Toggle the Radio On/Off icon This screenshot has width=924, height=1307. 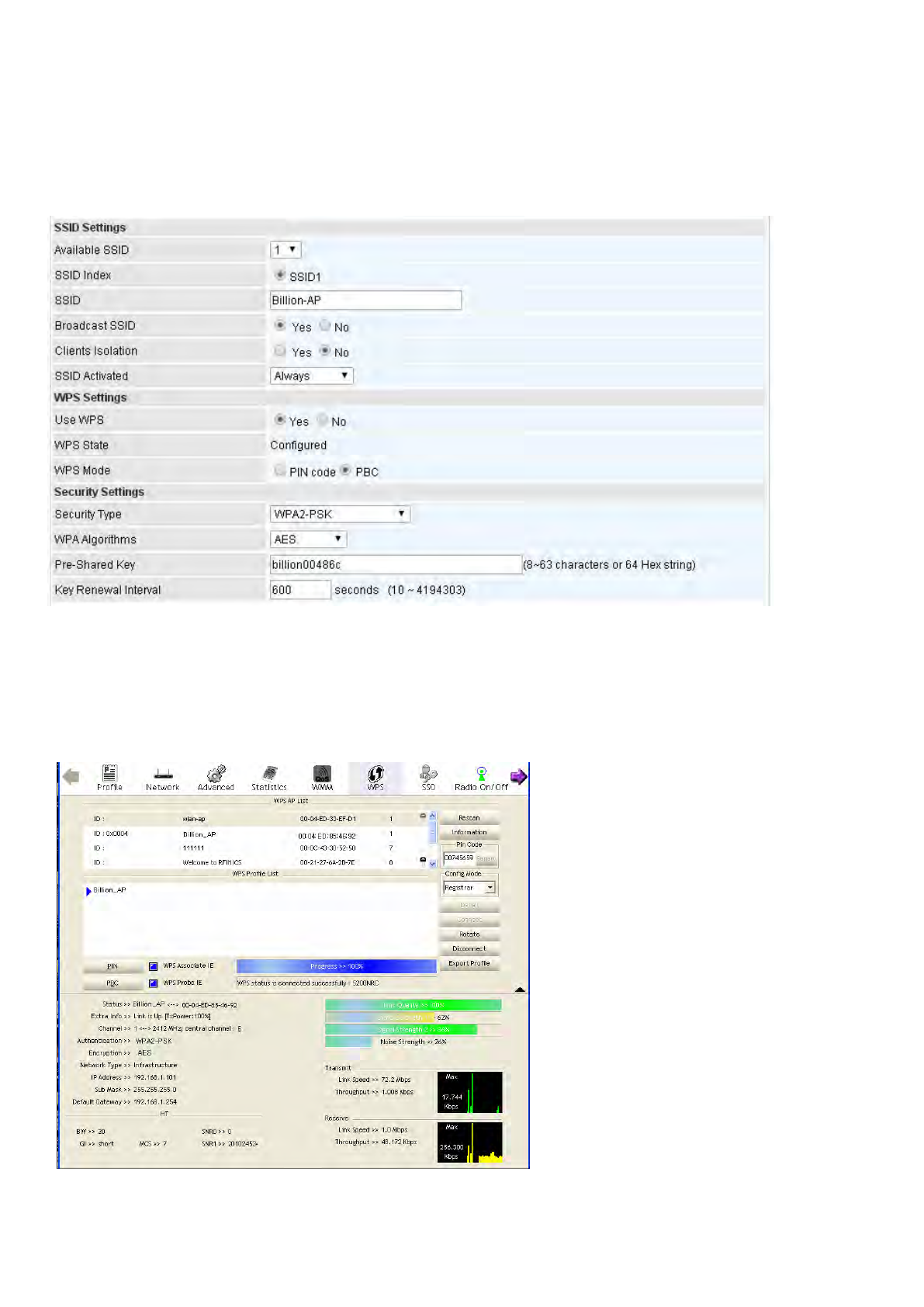481,777
